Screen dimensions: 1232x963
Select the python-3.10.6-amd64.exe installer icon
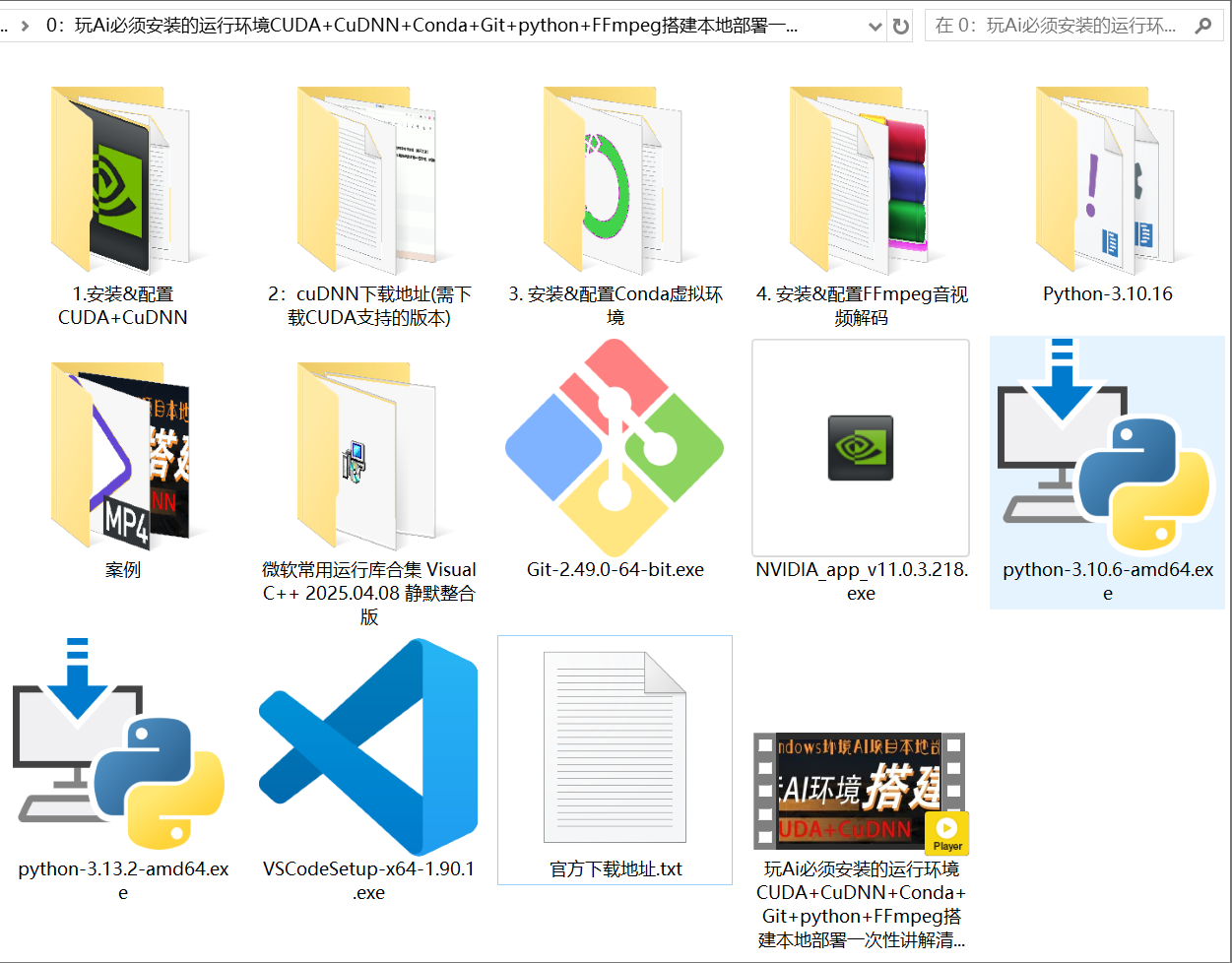(x=1107, y=445)
